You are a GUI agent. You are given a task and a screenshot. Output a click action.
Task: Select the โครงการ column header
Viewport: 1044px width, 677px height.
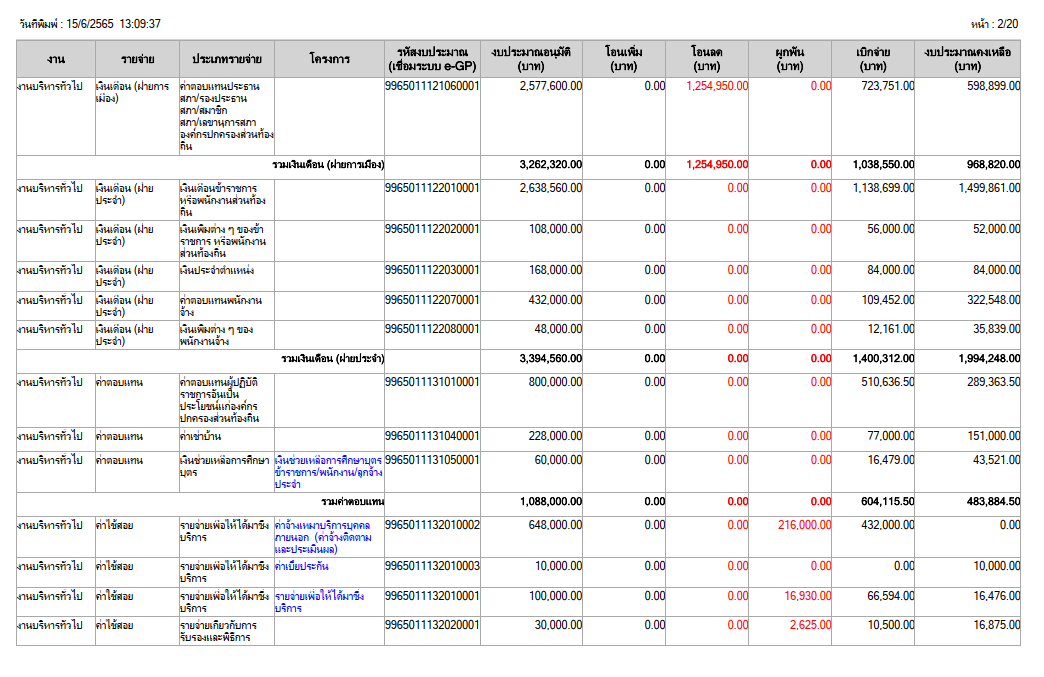tap(329, 58)
